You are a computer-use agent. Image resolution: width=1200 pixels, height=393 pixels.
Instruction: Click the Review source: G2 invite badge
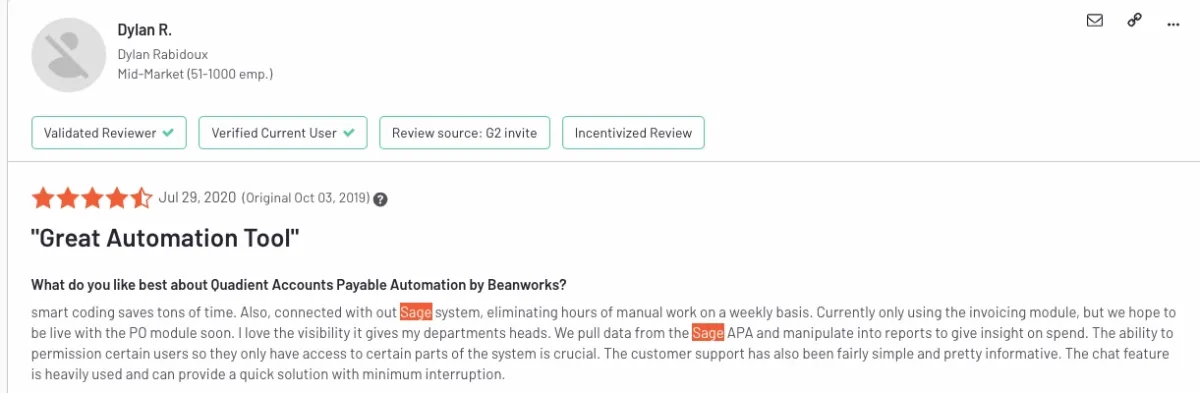point(465,132)
